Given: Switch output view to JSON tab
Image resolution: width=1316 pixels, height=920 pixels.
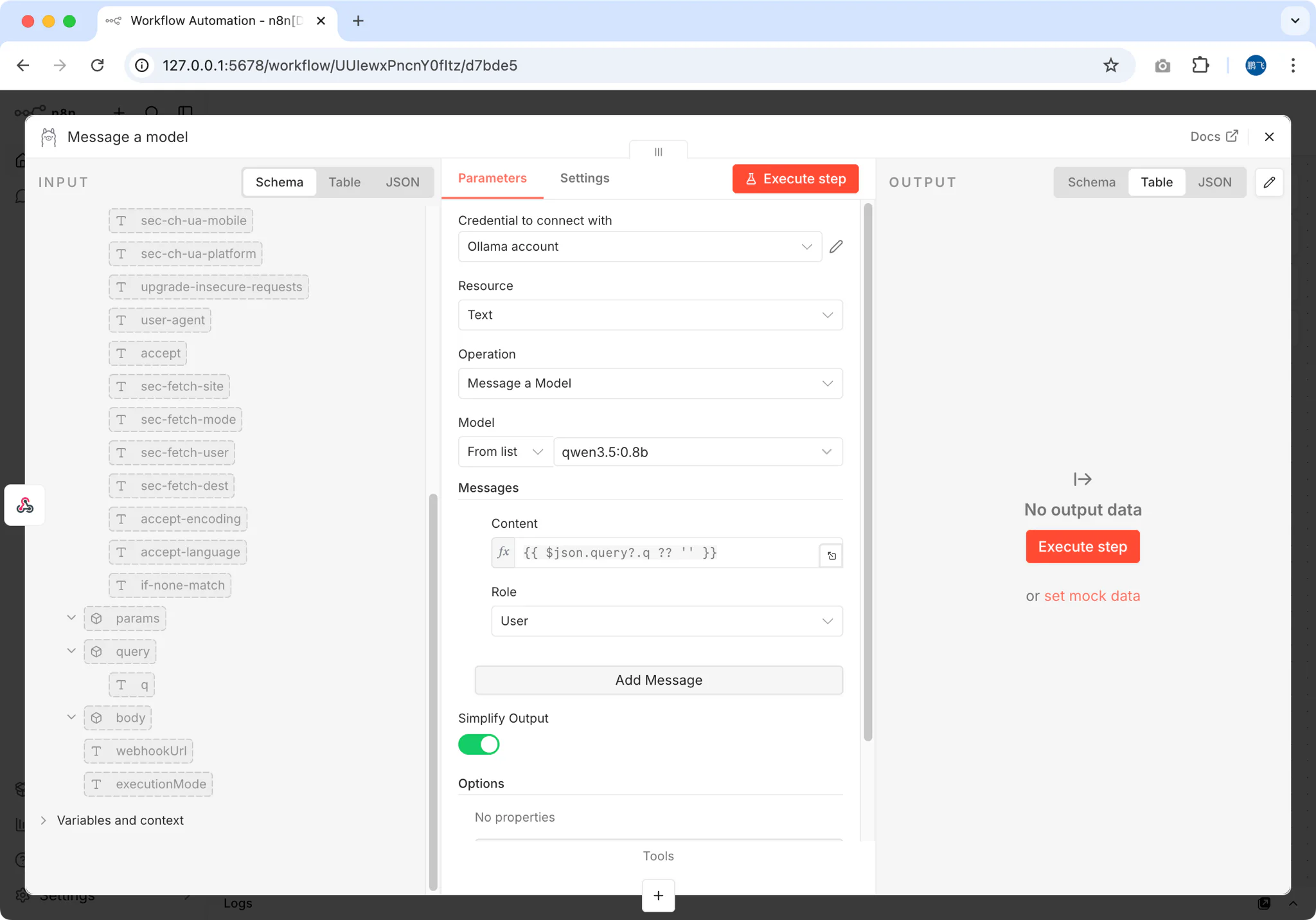Looking at the screenshot, I should pyautogui.click(x=1214, y=183).
